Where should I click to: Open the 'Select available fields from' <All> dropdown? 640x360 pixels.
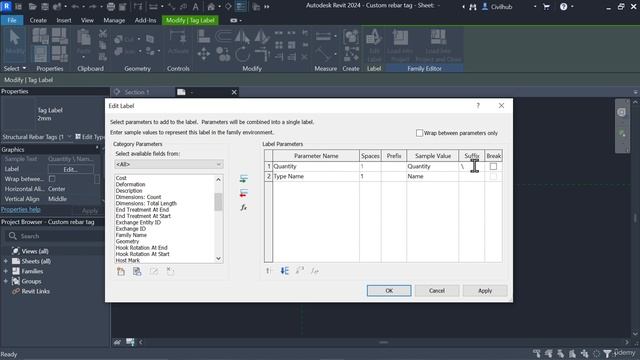169,164
